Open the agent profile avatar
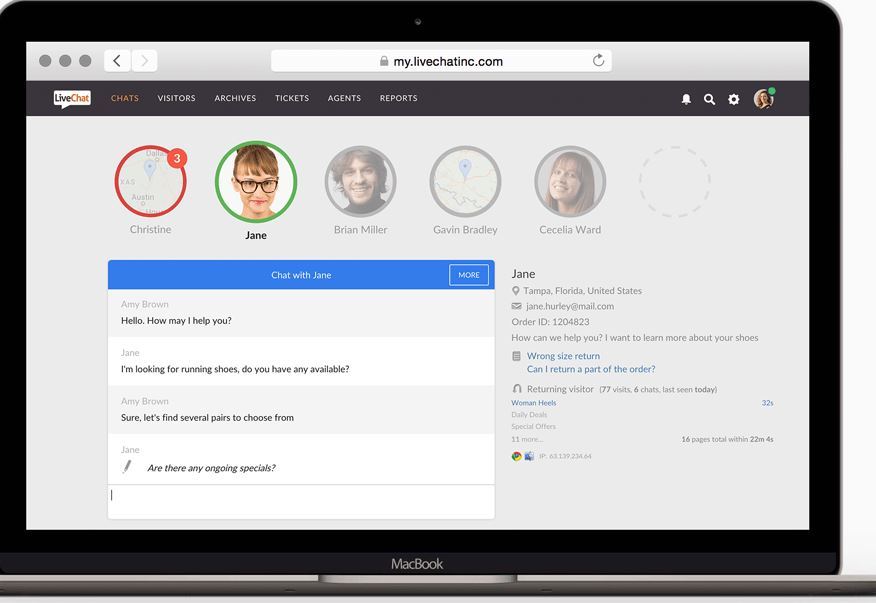The height and width of the screenshot is (603, 876). pyautogui.click(x=763, y=98)
